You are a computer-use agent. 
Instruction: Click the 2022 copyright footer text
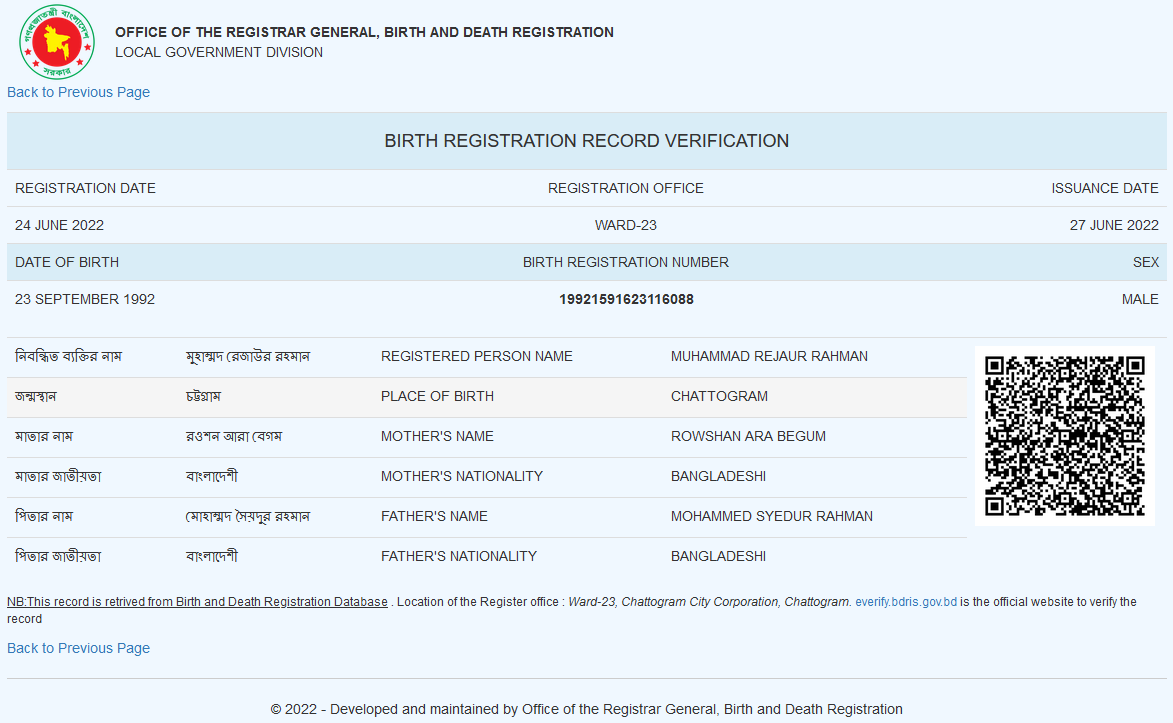tap(586, 709)
